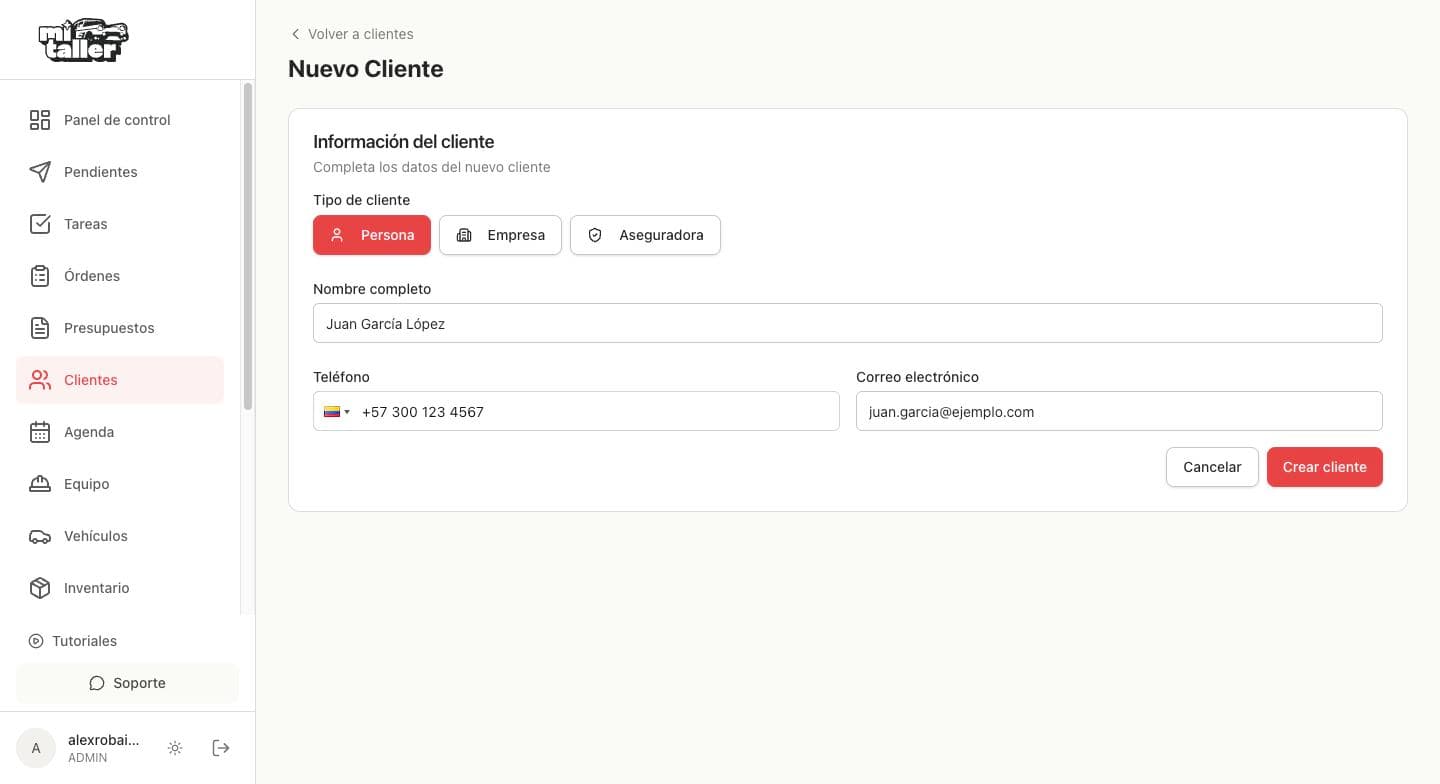This screenshot has height=784, width=1440.
Task: Click the back chevron beside Volver a clientes
Action: click(x=295, y=34)
